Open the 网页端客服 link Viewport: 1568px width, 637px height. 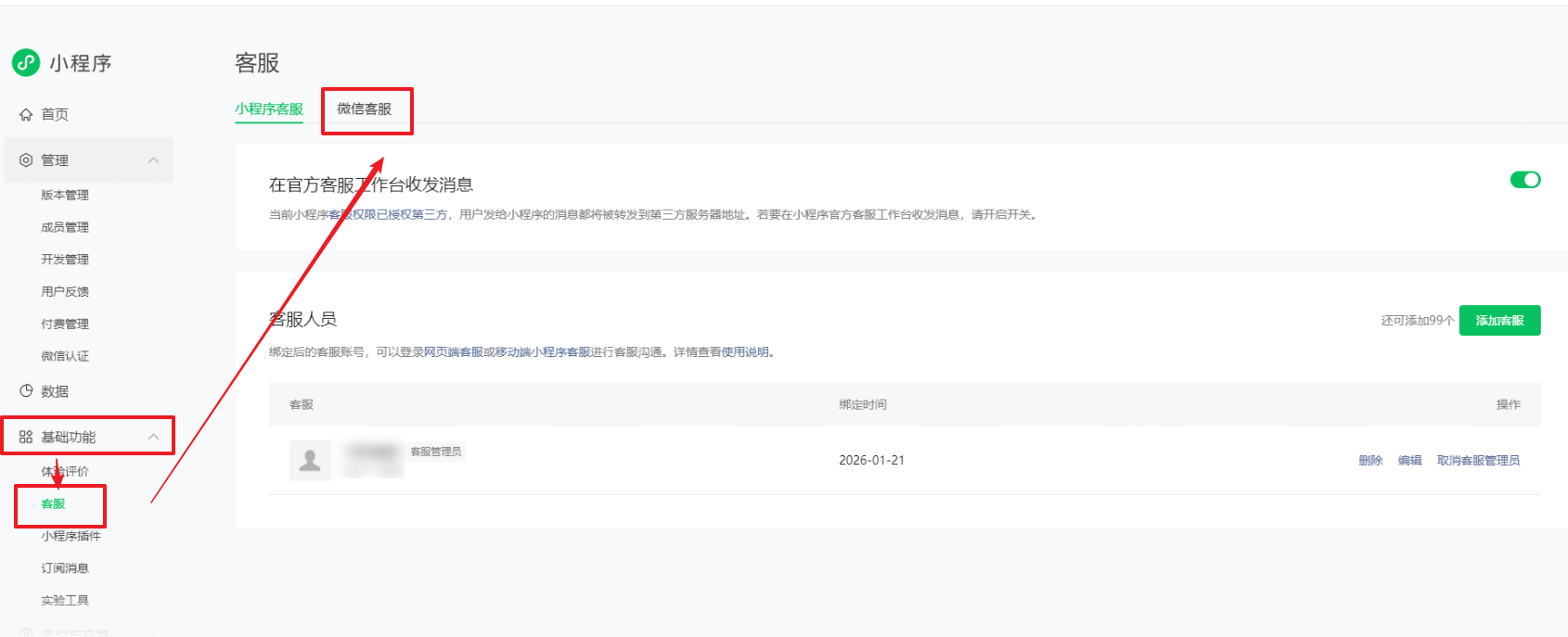click(454, 352)
